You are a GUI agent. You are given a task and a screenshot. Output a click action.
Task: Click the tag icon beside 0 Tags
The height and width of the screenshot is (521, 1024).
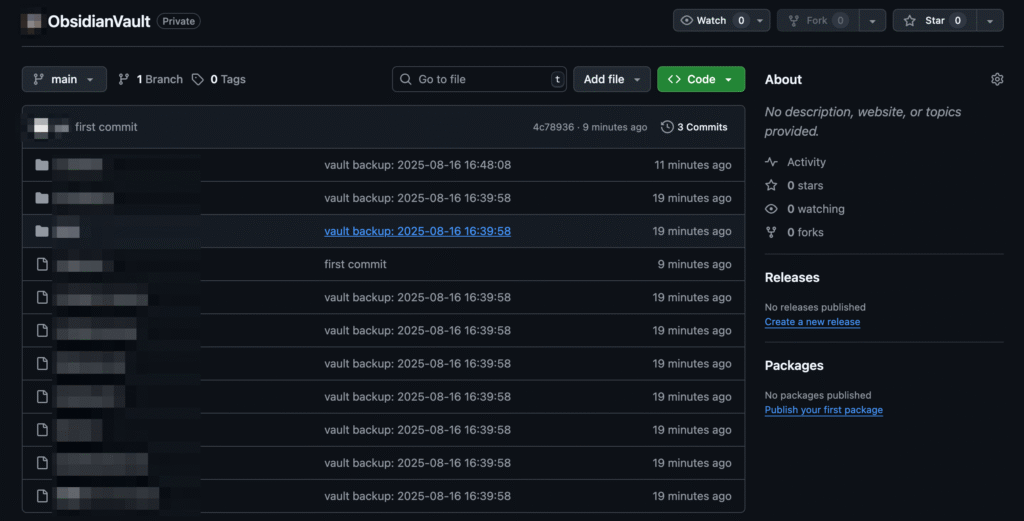click(198, 79)
